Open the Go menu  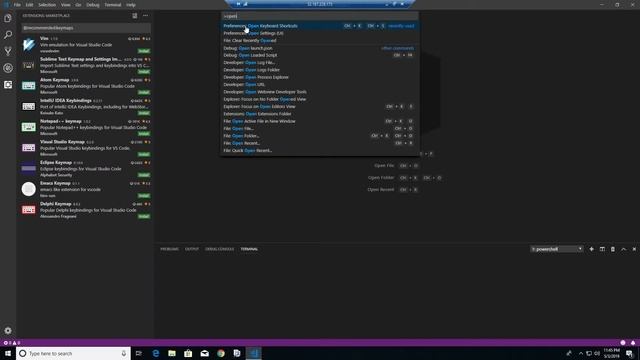(x=78, y=5)
